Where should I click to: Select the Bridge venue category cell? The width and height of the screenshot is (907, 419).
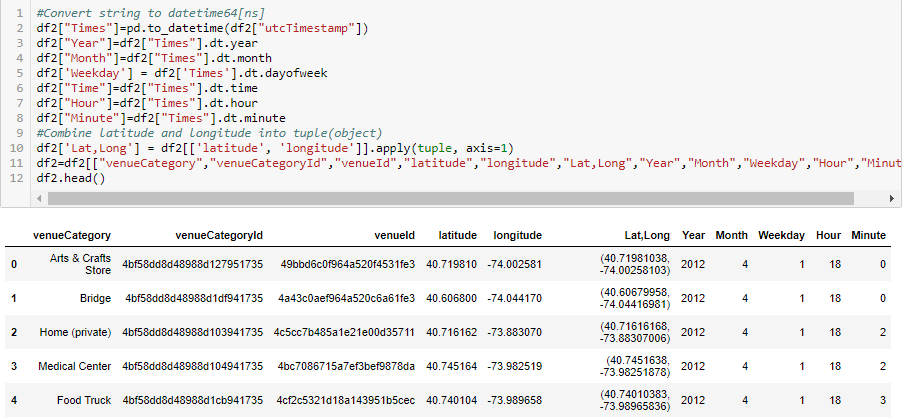click(x=95, y=299)
